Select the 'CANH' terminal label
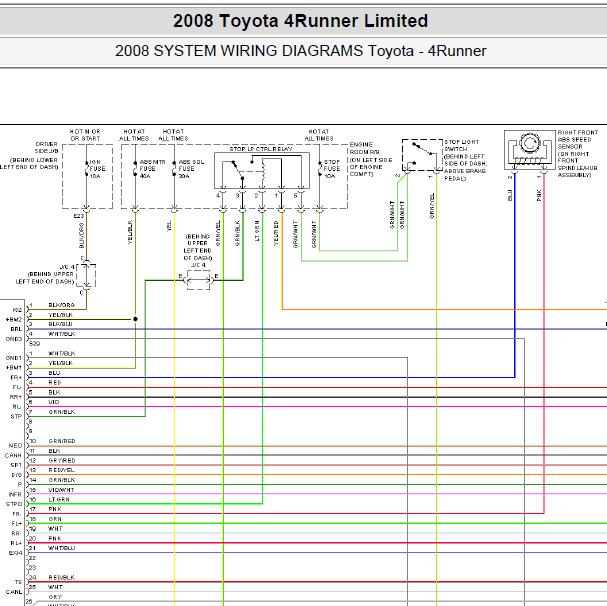 click(x=13, y=455)
